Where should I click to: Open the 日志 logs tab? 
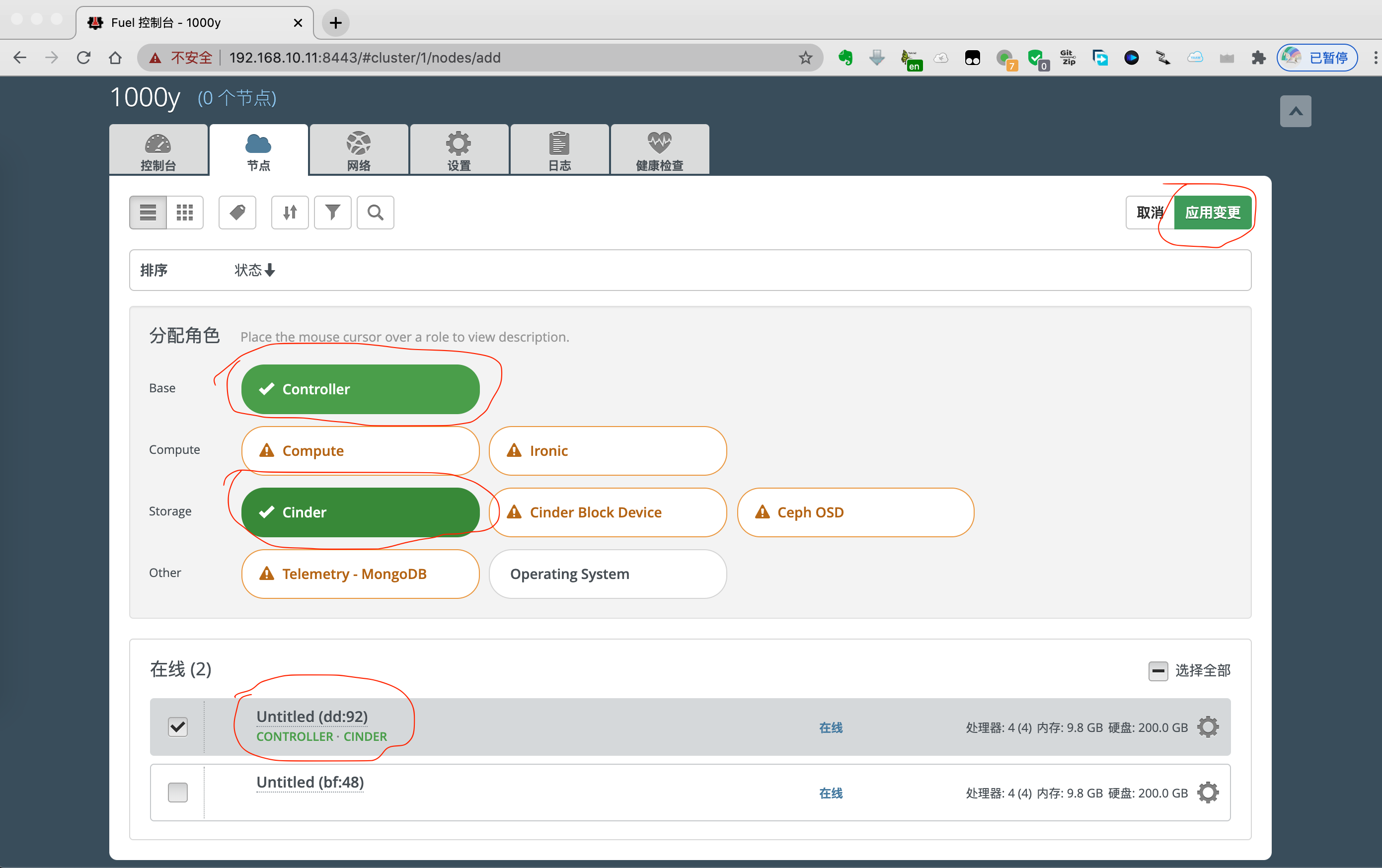[x=559, y=150]
